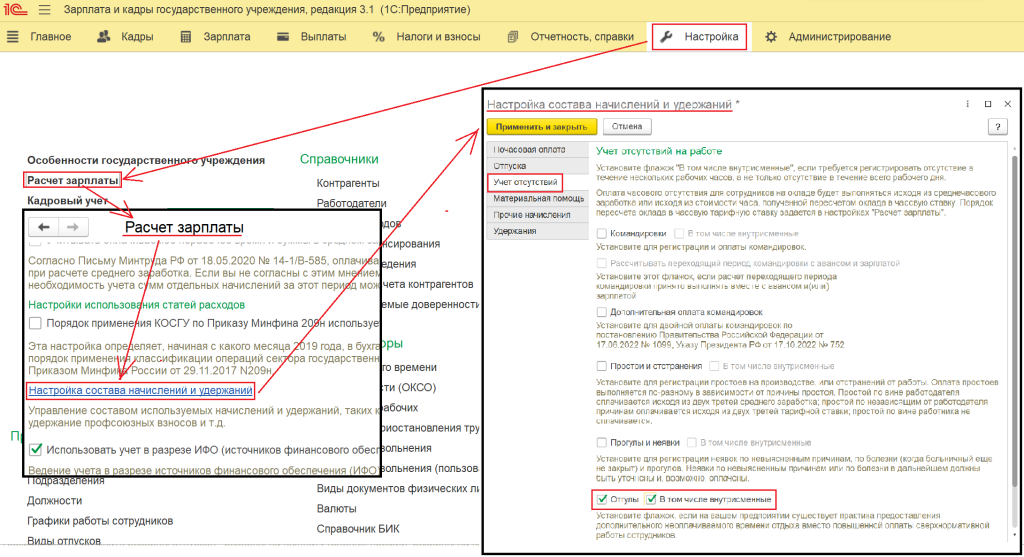Viewport: 1024px width, 557px height.
Task: Open help with the question mark button
Action: click(x=997, y=127)
